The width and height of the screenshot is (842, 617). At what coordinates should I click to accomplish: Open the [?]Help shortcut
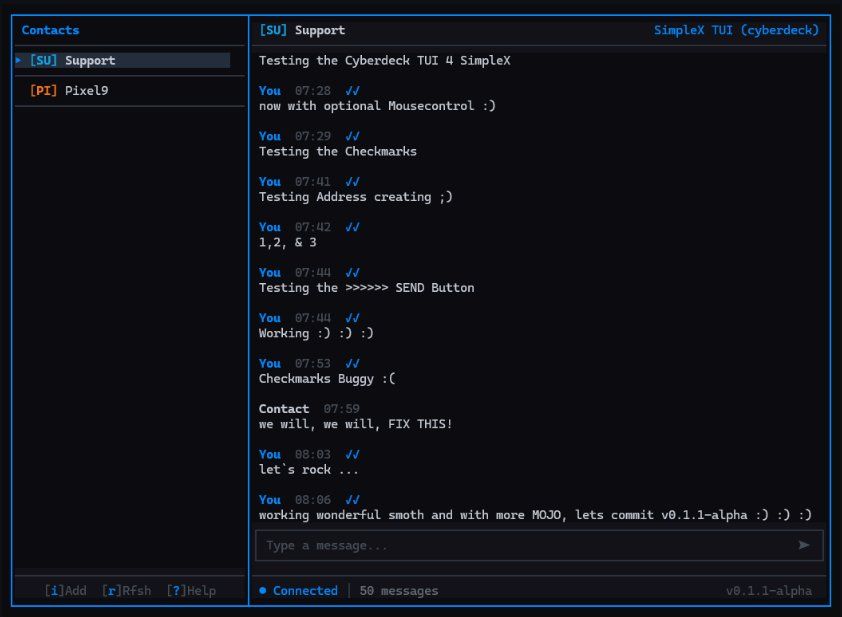click(191, 591)
